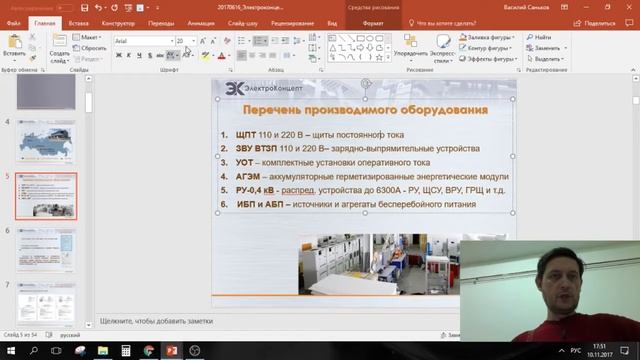The height and width of the screenshot is (360, 640).
Task: Expand the shapes gallery with More arrow
Action: click(x=388, y=58)
